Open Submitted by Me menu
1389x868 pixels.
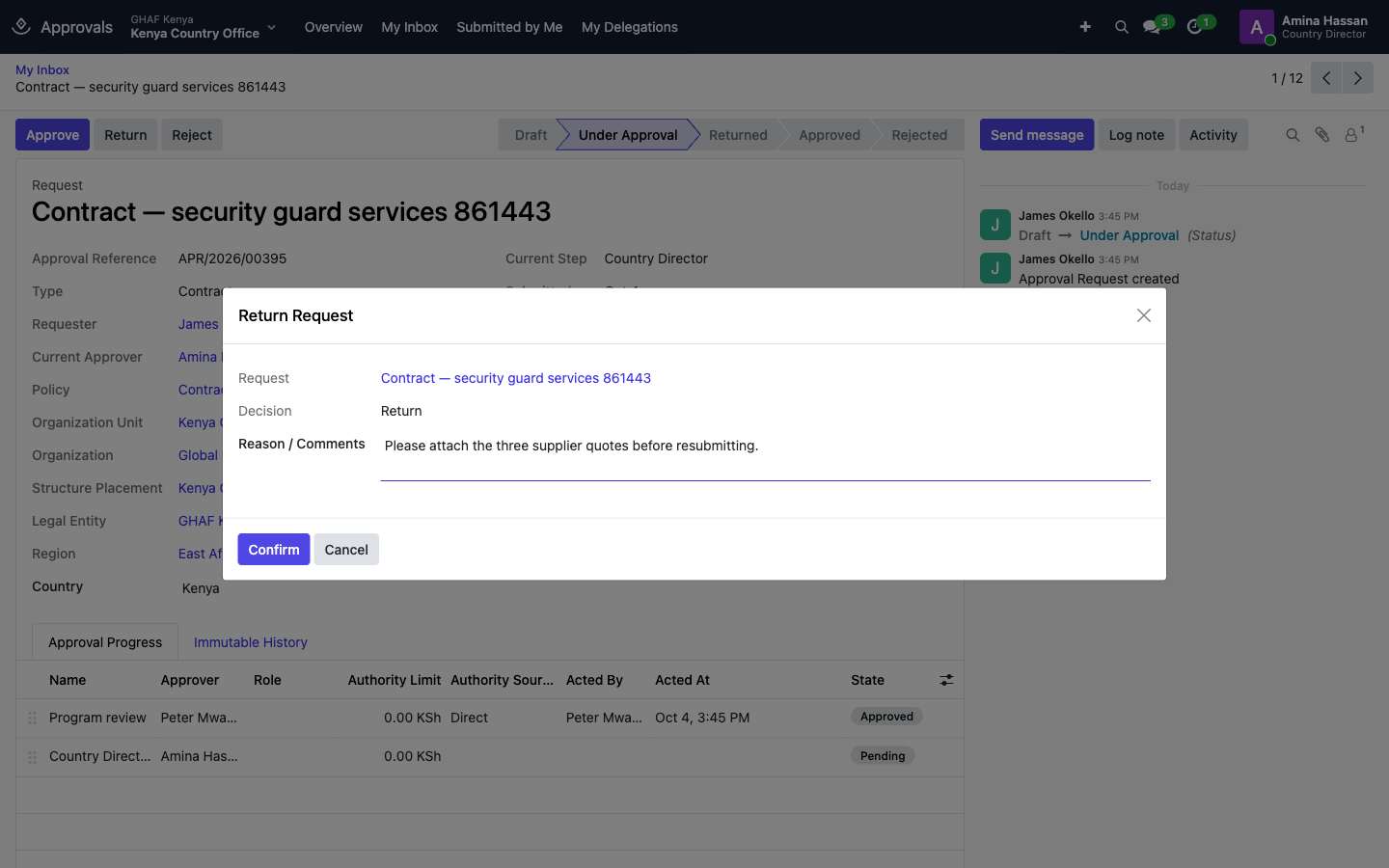(x=509, y=27)
